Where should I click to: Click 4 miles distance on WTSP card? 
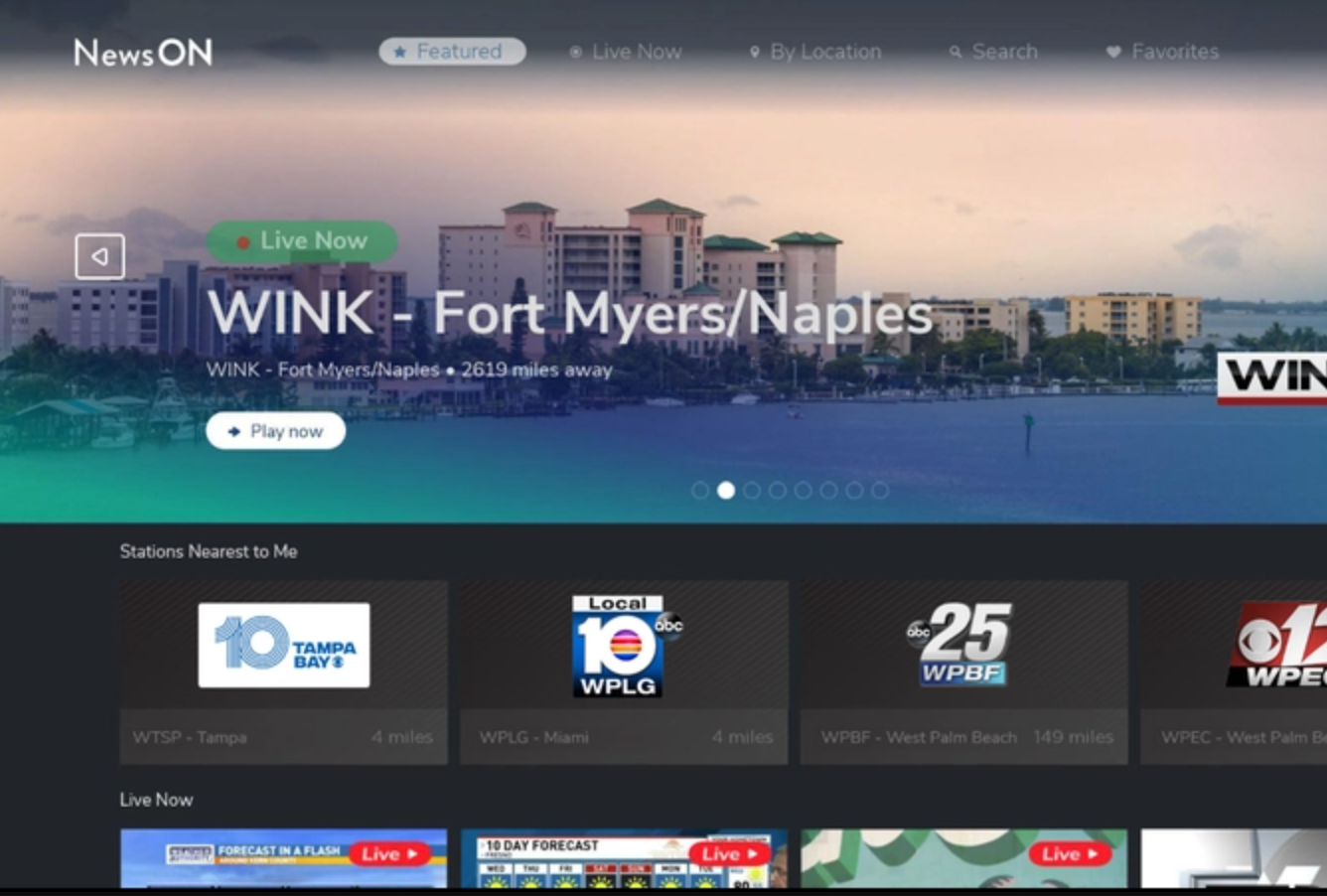point(402,737)
